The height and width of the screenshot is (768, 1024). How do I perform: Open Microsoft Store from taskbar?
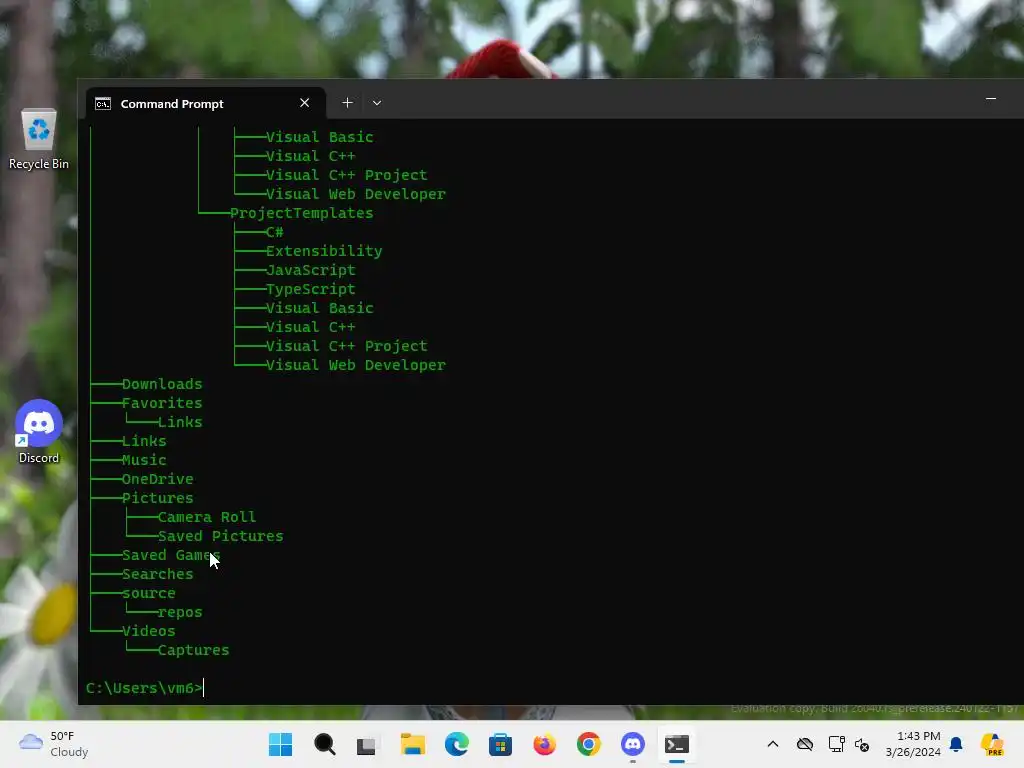point(500,744)
